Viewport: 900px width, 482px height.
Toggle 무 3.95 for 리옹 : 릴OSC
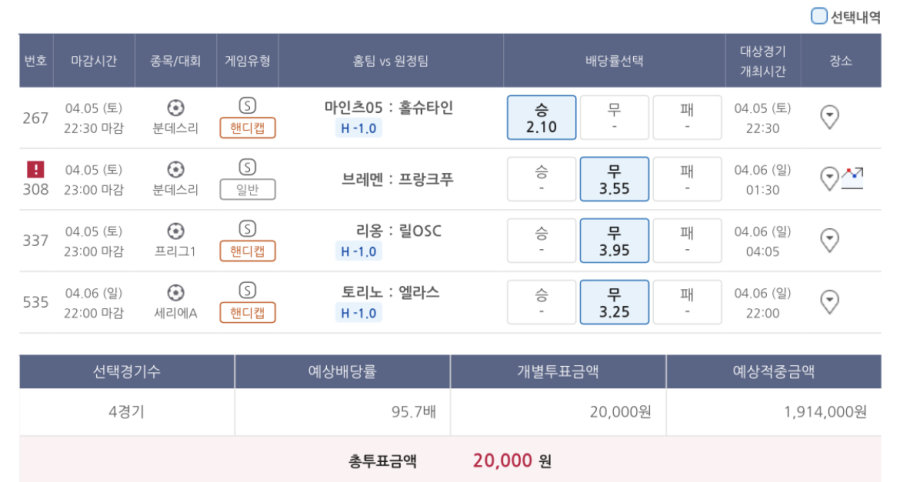coord(614,240)
